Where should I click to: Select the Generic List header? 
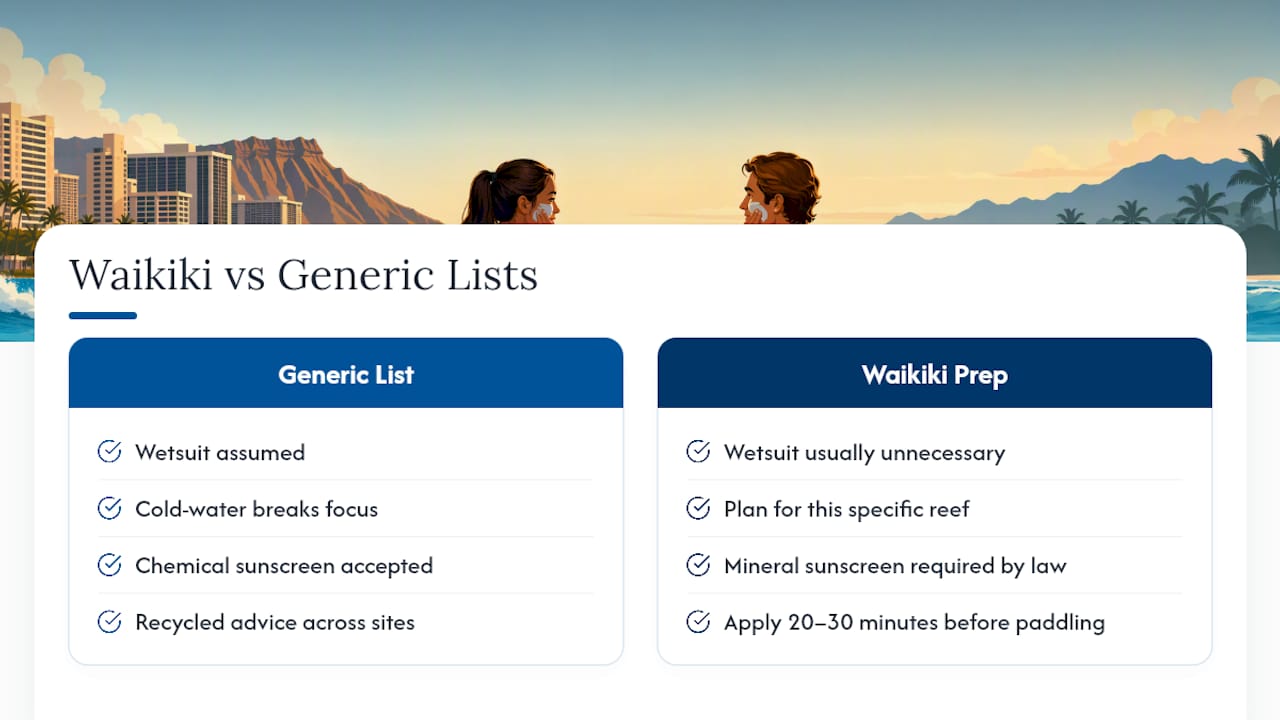click(346, 373)
